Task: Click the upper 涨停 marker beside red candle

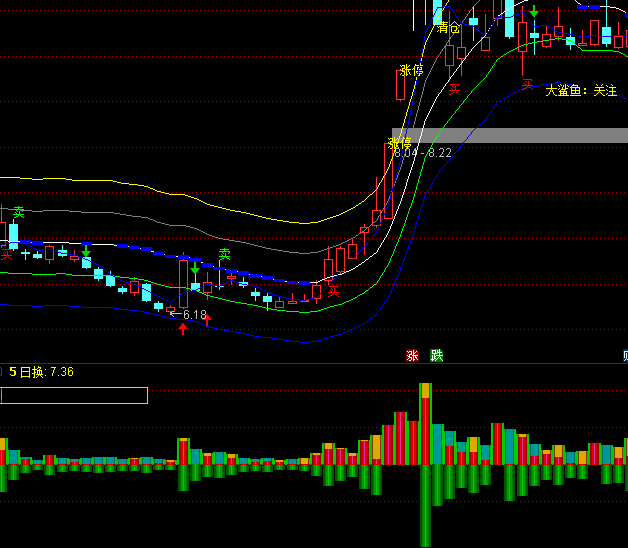Action: click(x=411, y=71)
